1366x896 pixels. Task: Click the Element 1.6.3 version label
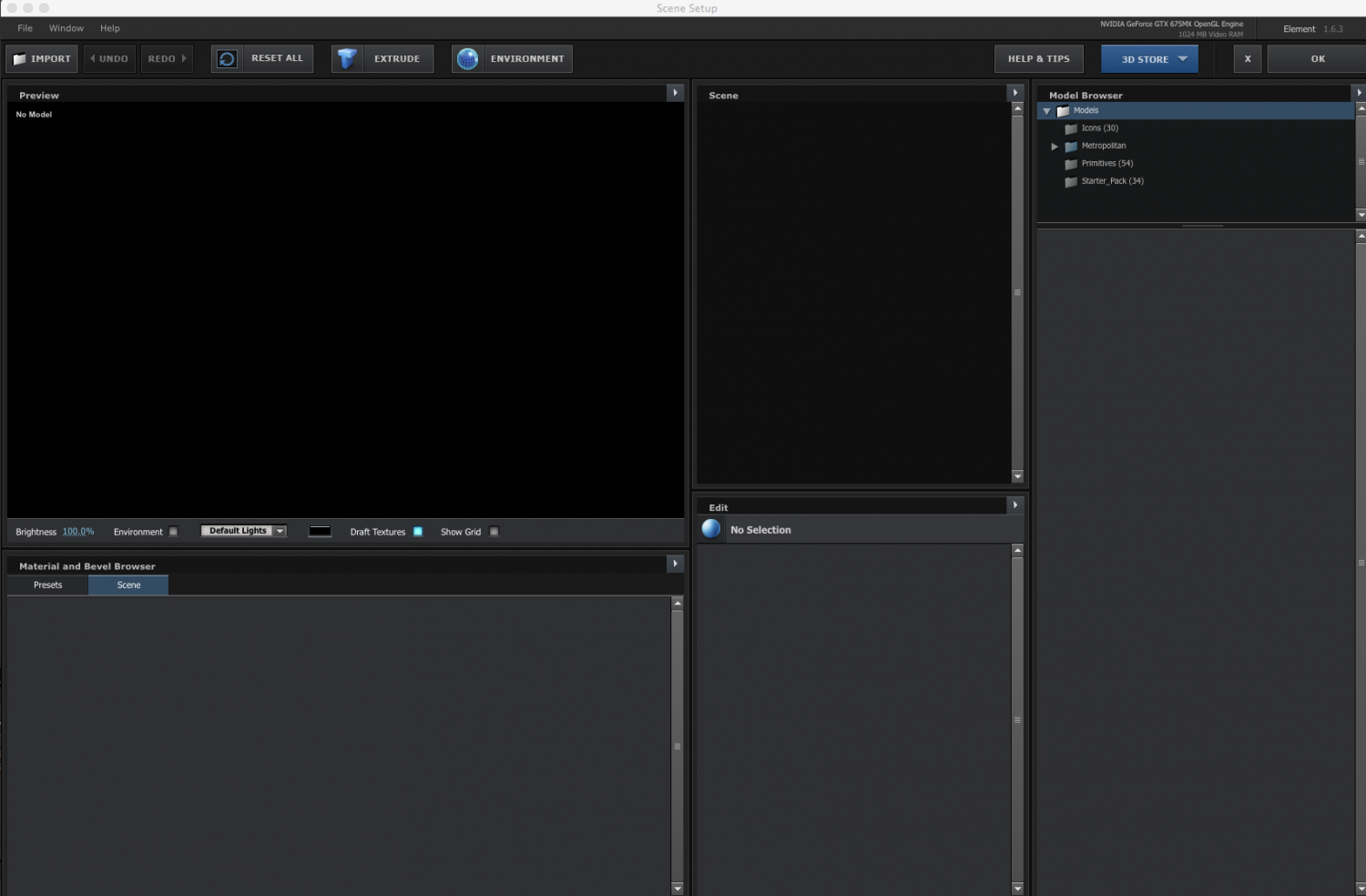click(1312, 29)
